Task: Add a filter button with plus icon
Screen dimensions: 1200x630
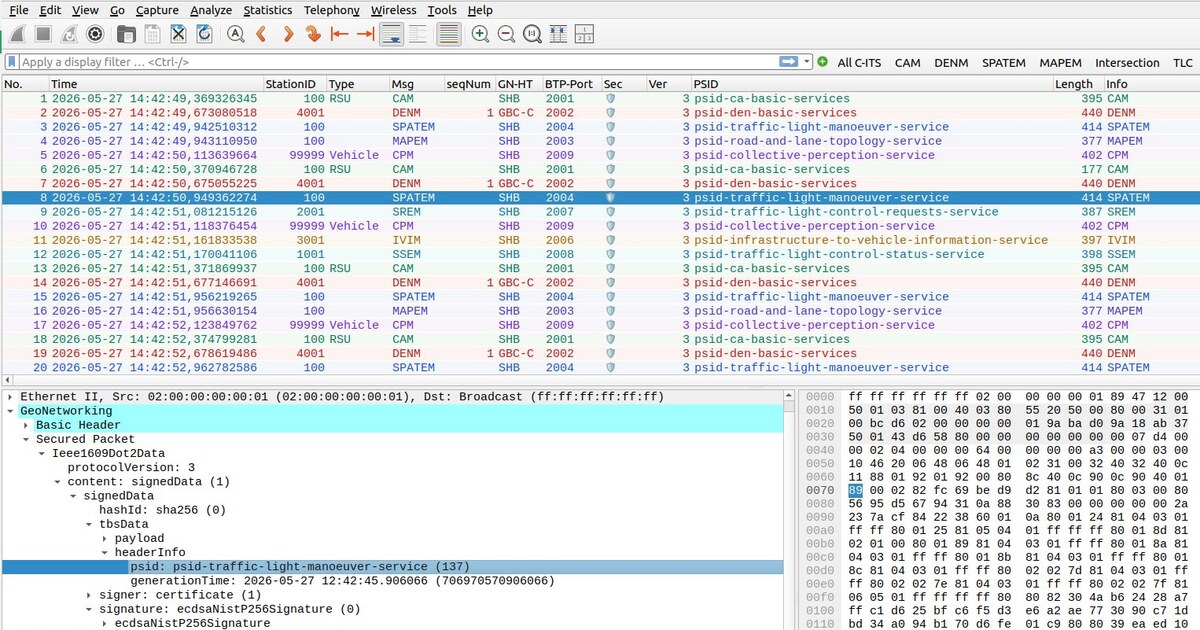Action: (822, 62)
